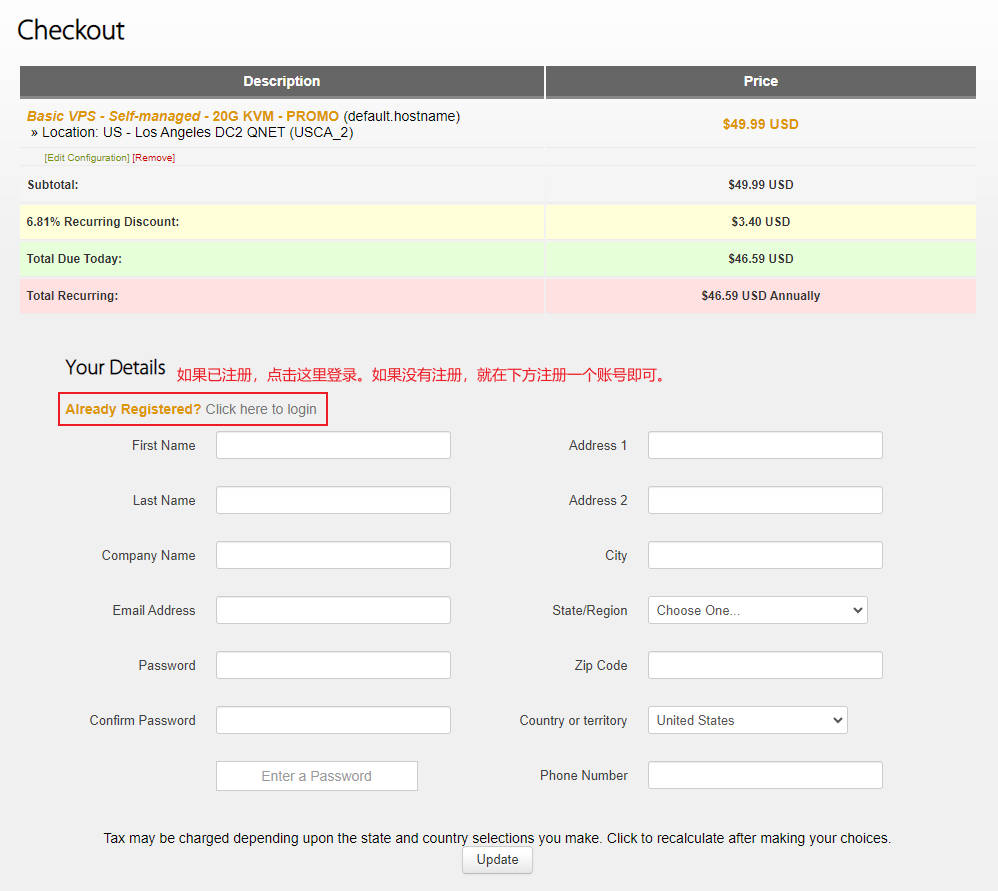
Task: Open the Country or territory dropdown
Action: (x=747, y=720)
